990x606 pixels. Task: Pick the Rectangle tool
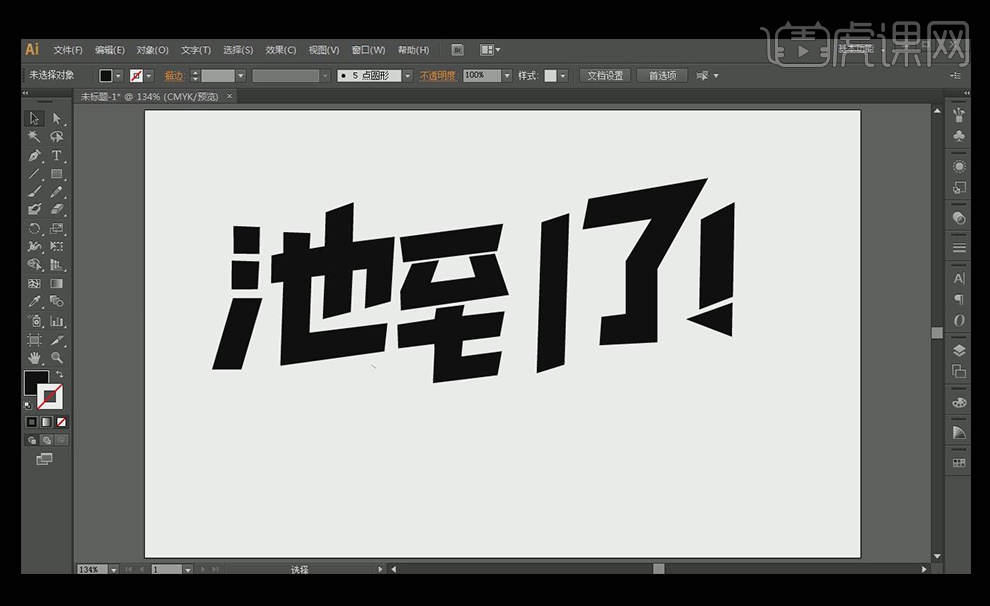click(57, 174)
